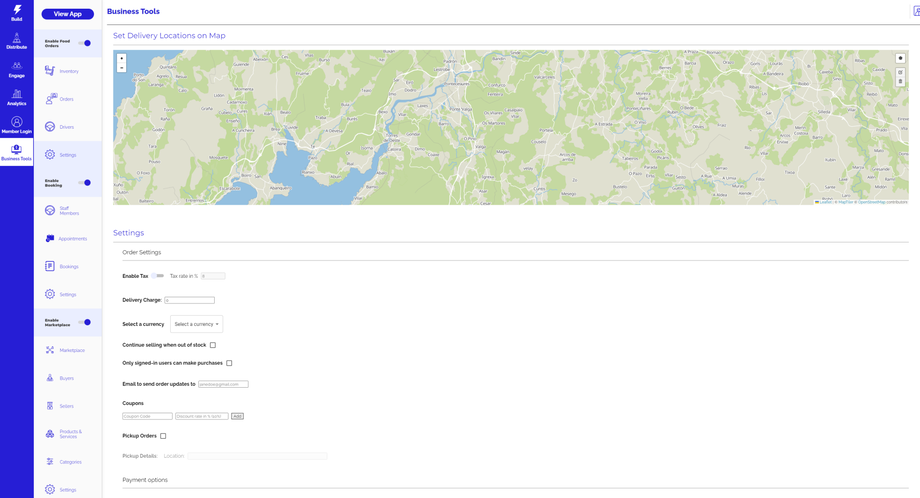Open the Leaflet attribution link
Image resolution: width=920 pixels, height=498 pixels.
point(824,202)
